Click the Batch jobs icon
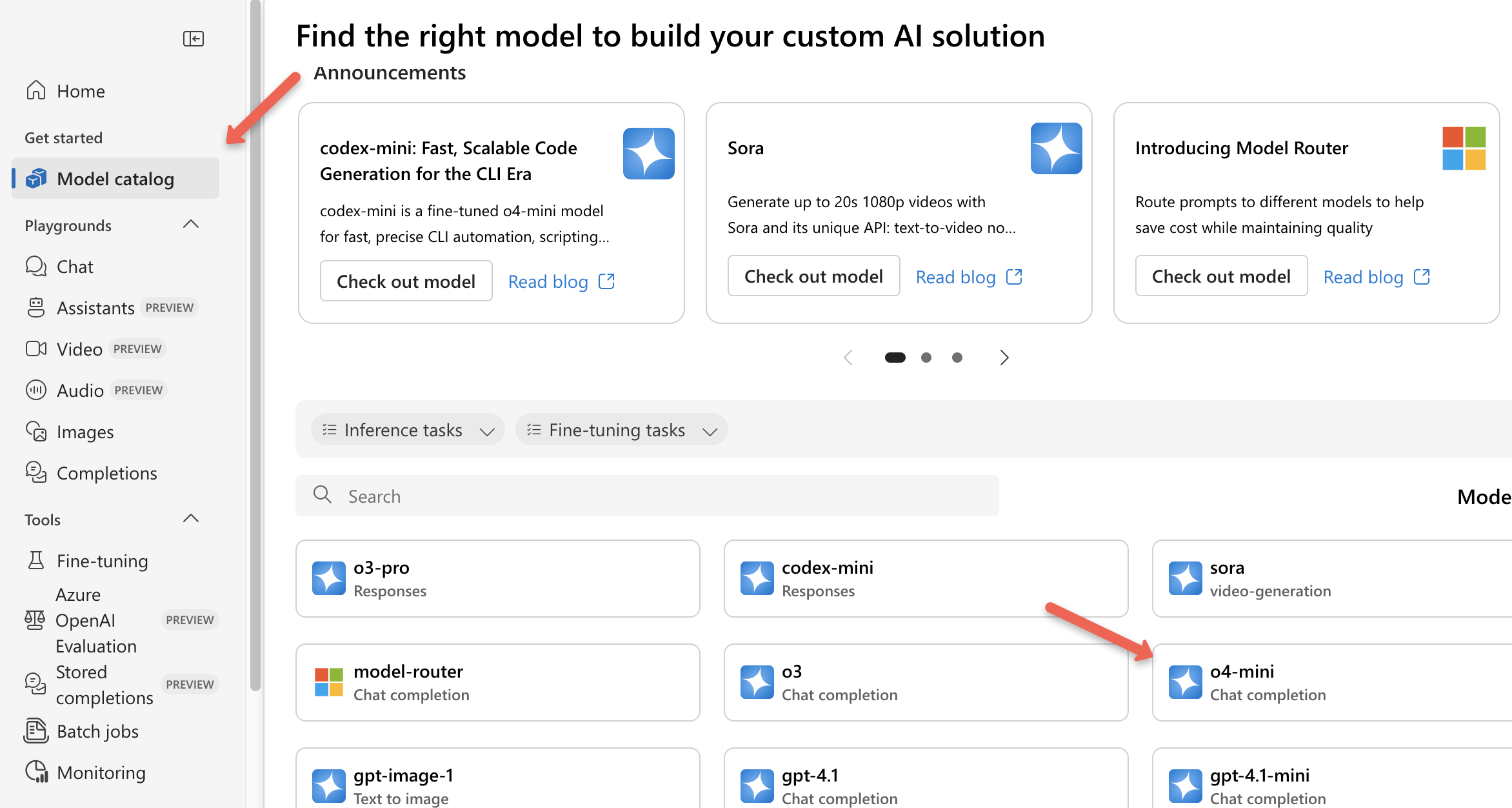 pos(36,731)
